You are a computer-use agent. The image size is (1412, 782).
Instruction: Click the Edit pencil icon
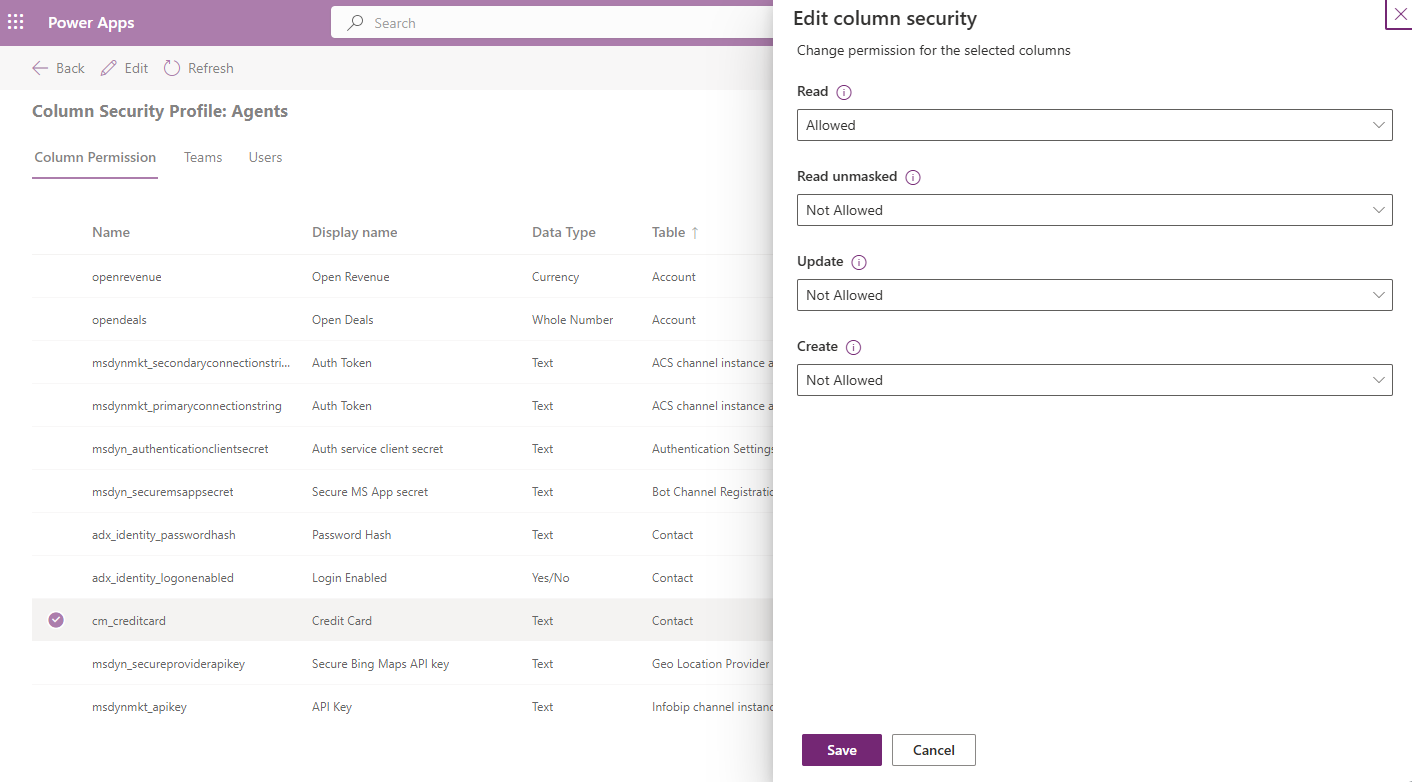coord(111,67)
